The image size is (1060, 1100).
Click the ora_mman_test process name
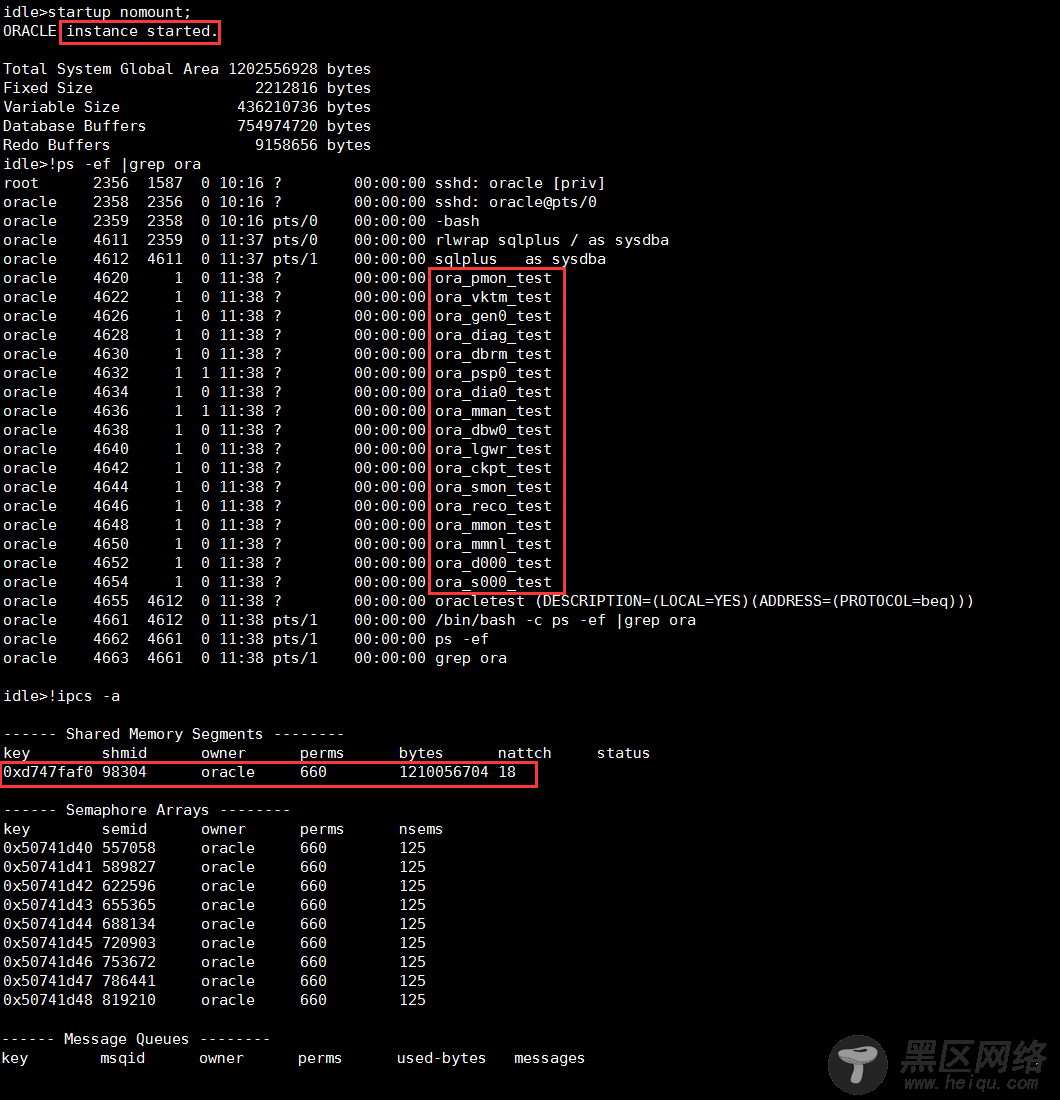pyautogui.click(x=493, y=410)
